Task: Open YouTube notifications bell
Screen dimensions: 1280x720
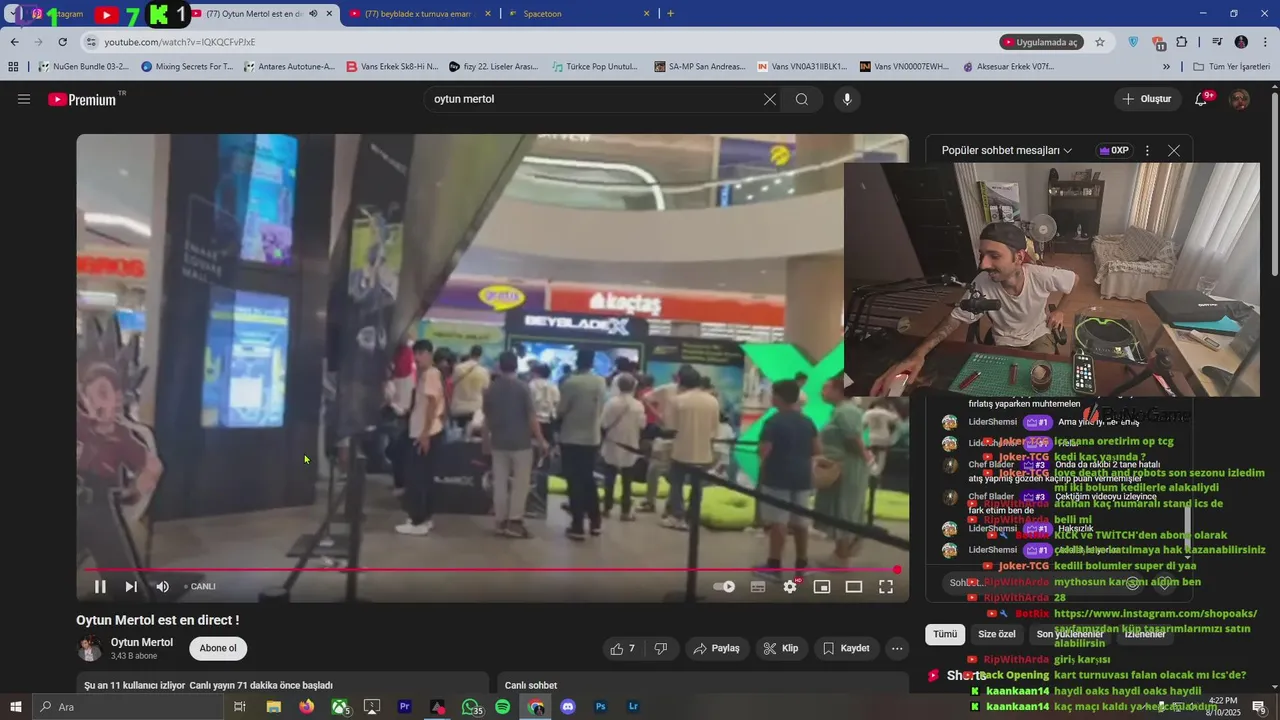Action: pyautogui.click(x=1202, y=99)
